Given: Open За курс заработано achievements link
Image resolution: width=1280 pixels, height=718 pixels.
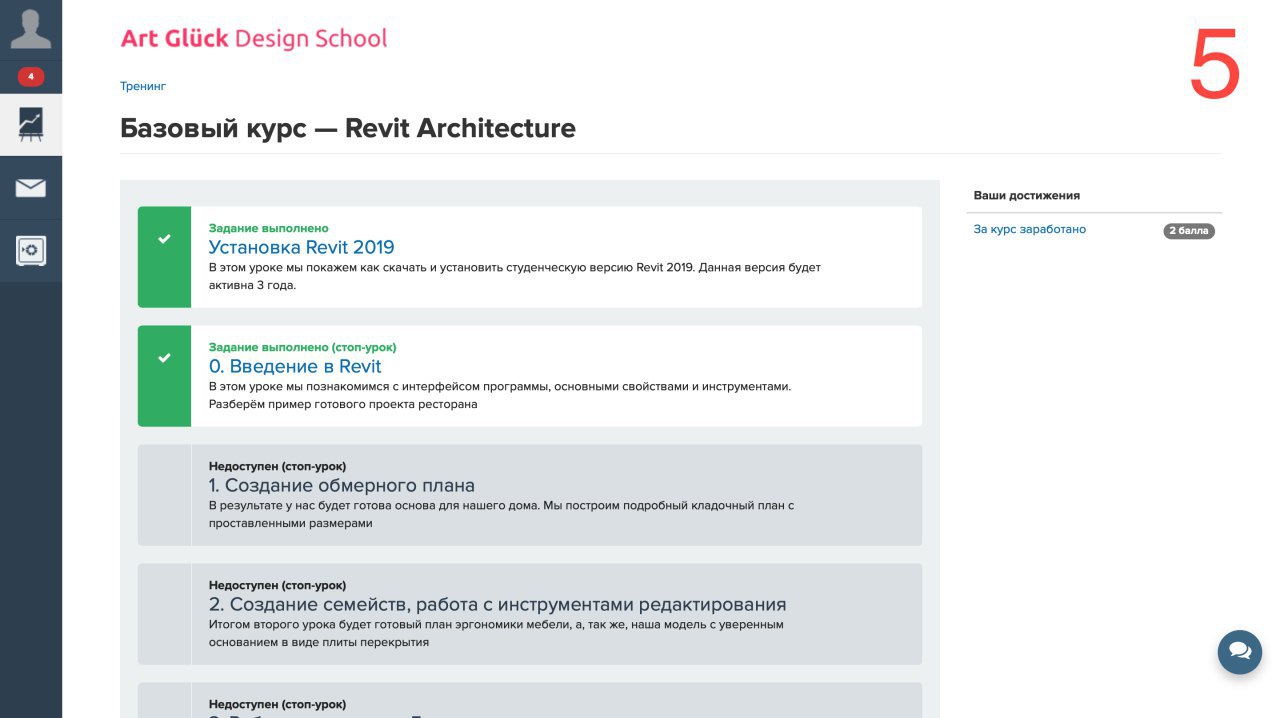Looking at the screenshot, I should coord(1030,229).
